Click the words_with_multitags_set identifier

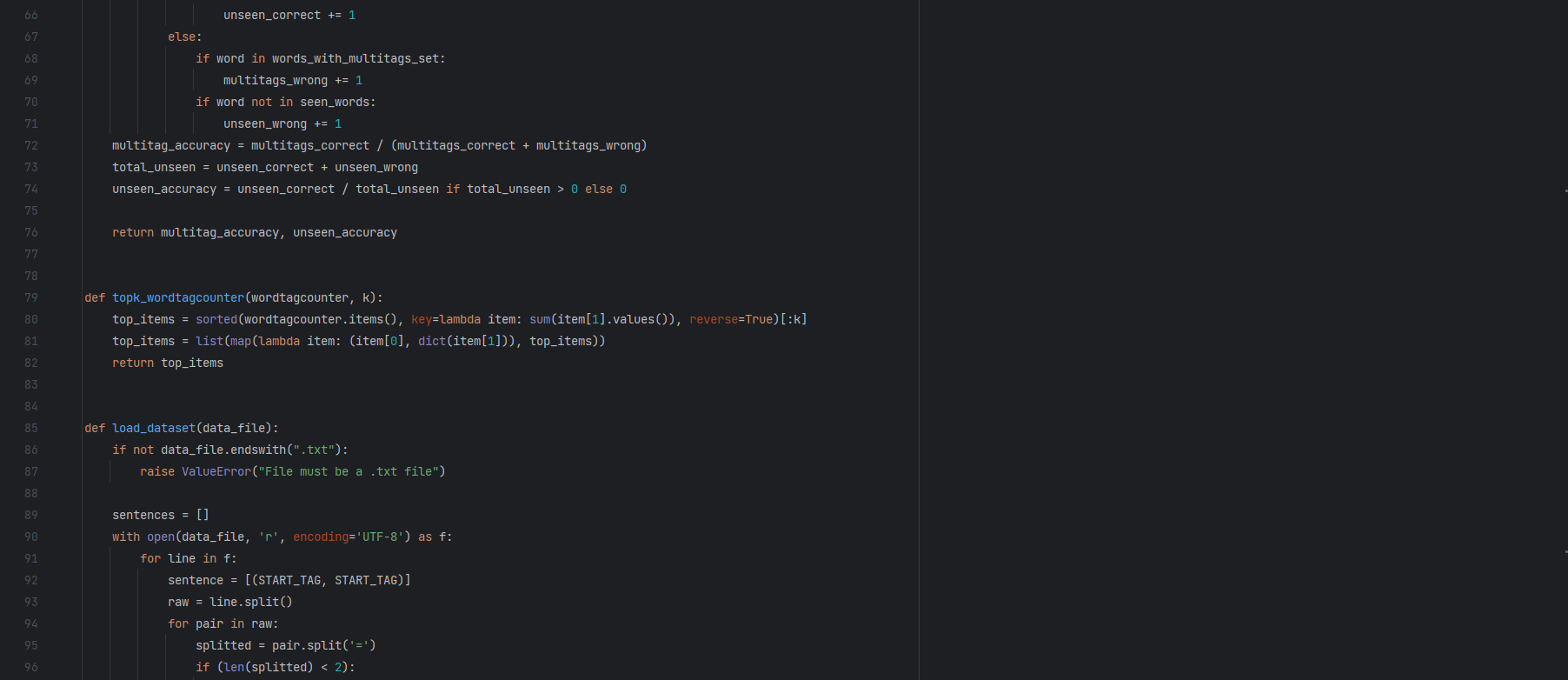coord(355,58)
